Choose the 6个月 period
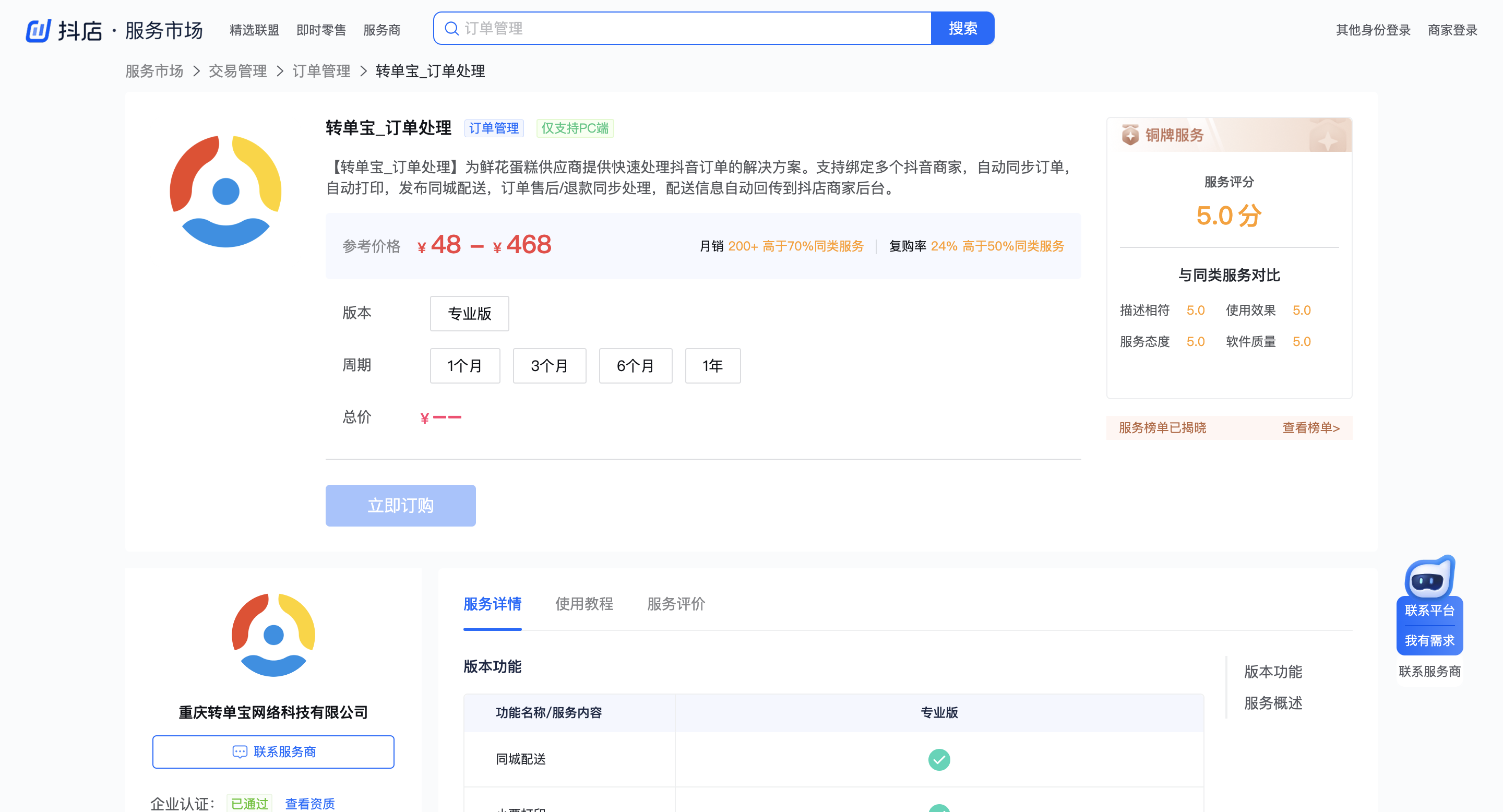This screenshot has width=1503, height=812. click(636, 366)
